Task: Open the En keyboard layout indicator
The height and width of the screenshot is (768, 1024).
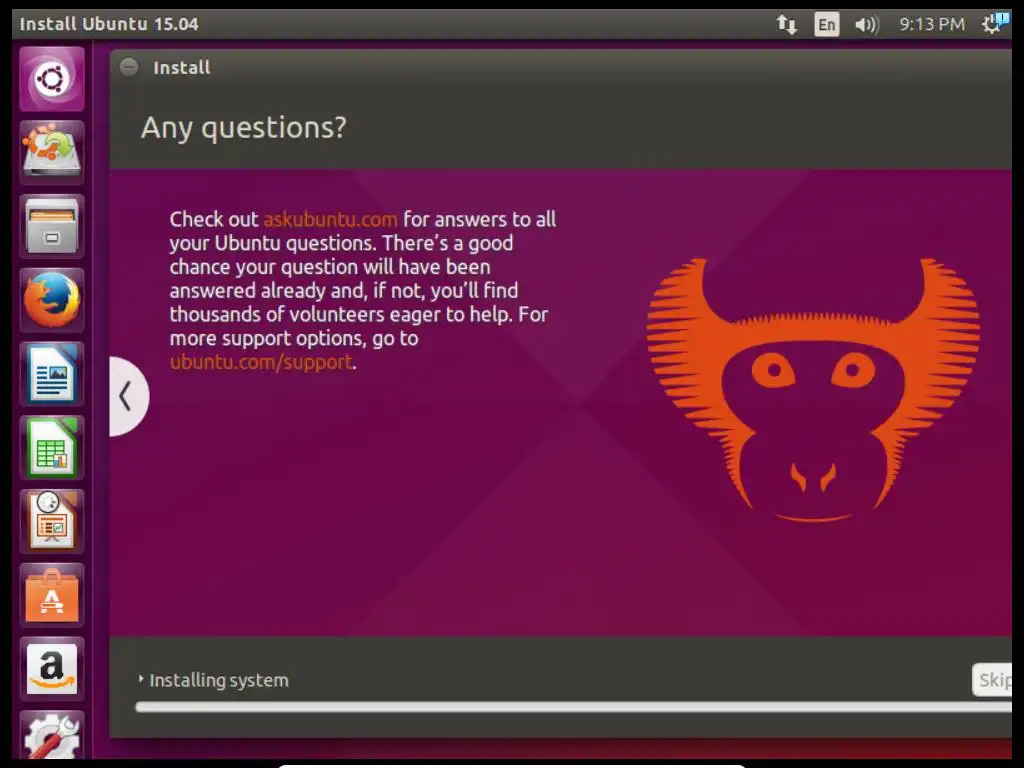Action: point(827,25)
